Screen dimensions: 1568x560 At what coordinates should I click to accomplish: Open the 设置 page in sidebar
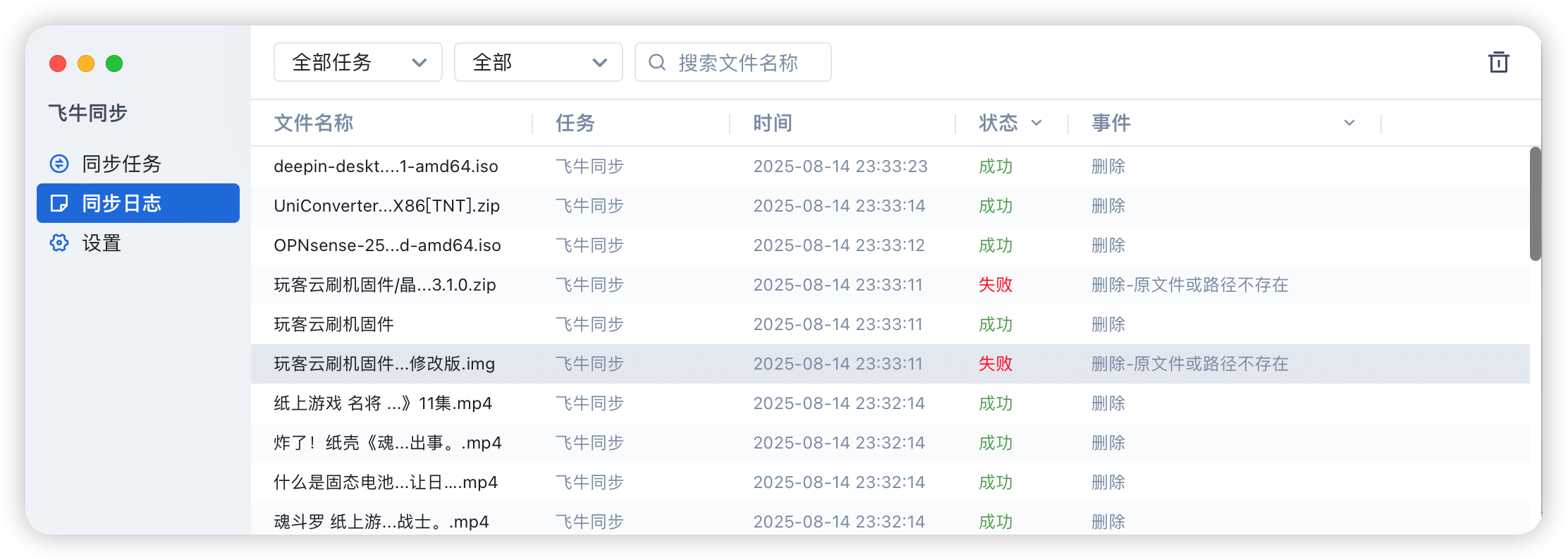(102, 243)
